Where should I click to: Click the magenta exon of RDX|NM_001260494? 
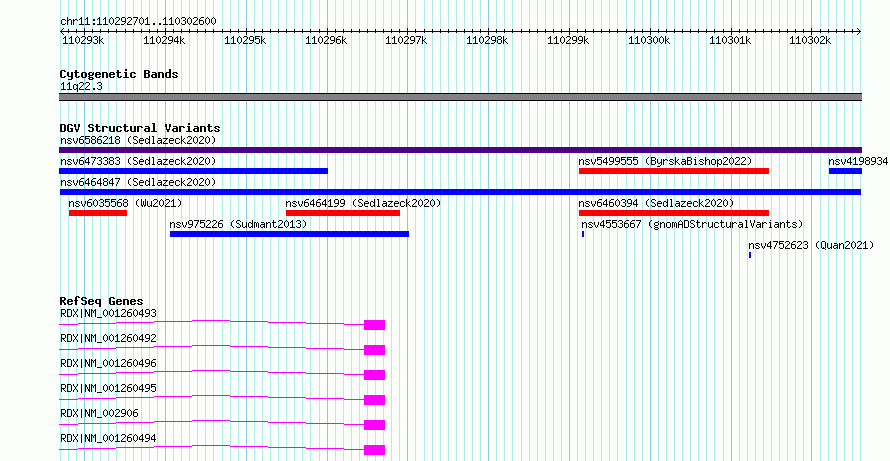[375, 450]
